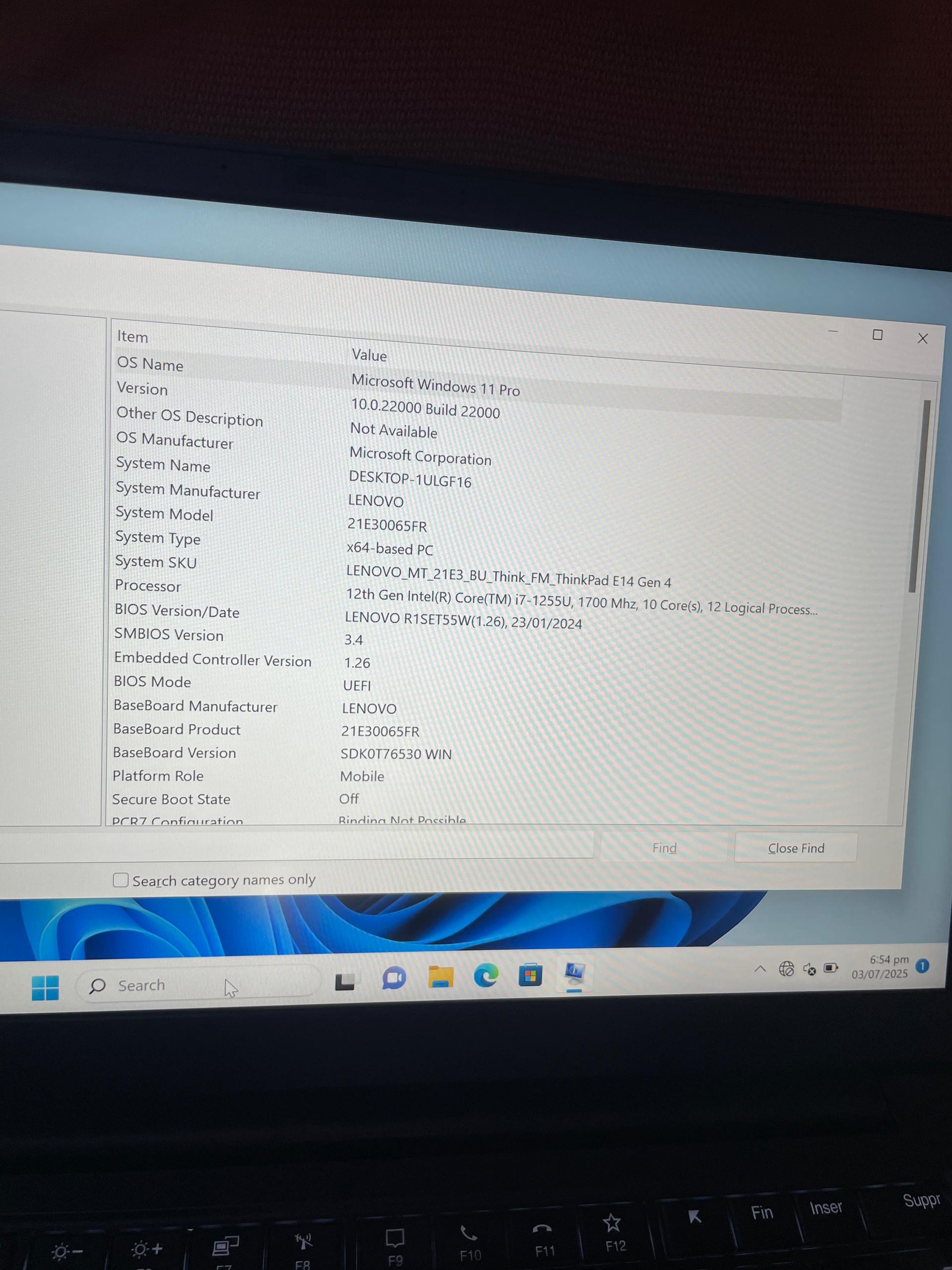The image size is (952, 1270).
Task: Maximize the System Information window
Action: 878,335
